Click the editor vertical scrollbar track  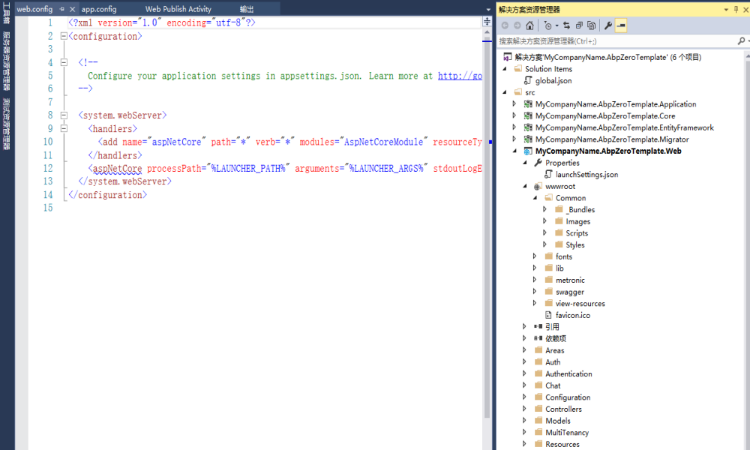(x=487, y=239)
